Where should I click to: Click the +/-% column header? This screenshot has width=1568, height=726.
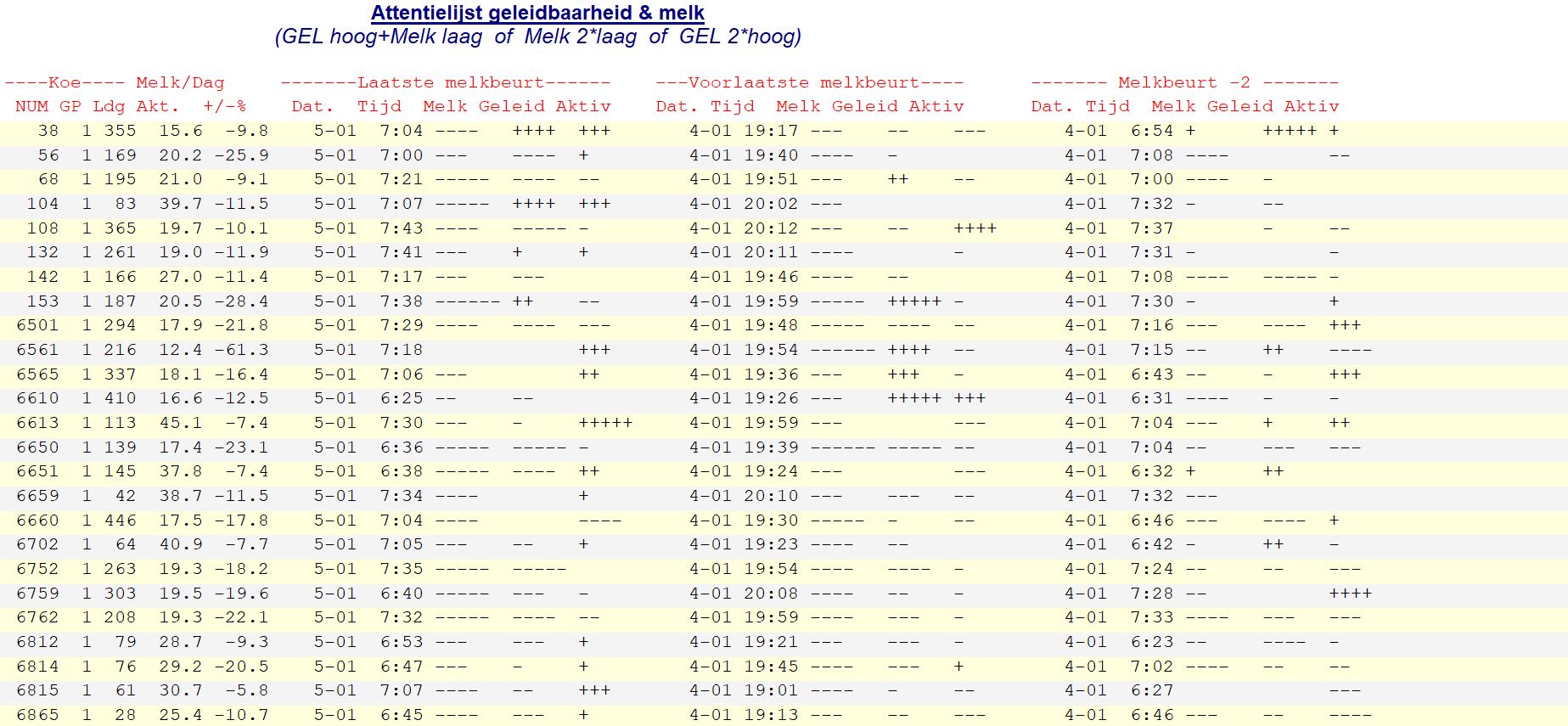point(224,106)
